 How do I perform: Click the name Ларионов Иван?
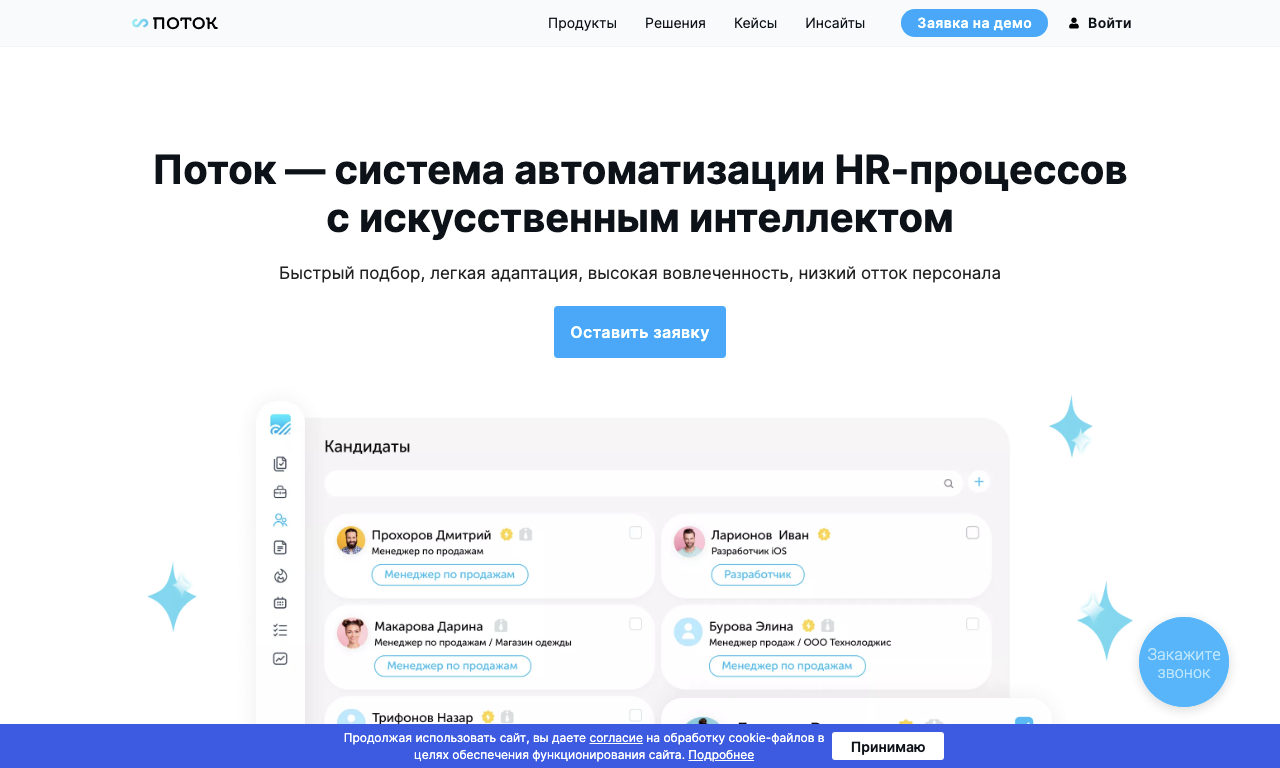point(760,535)
